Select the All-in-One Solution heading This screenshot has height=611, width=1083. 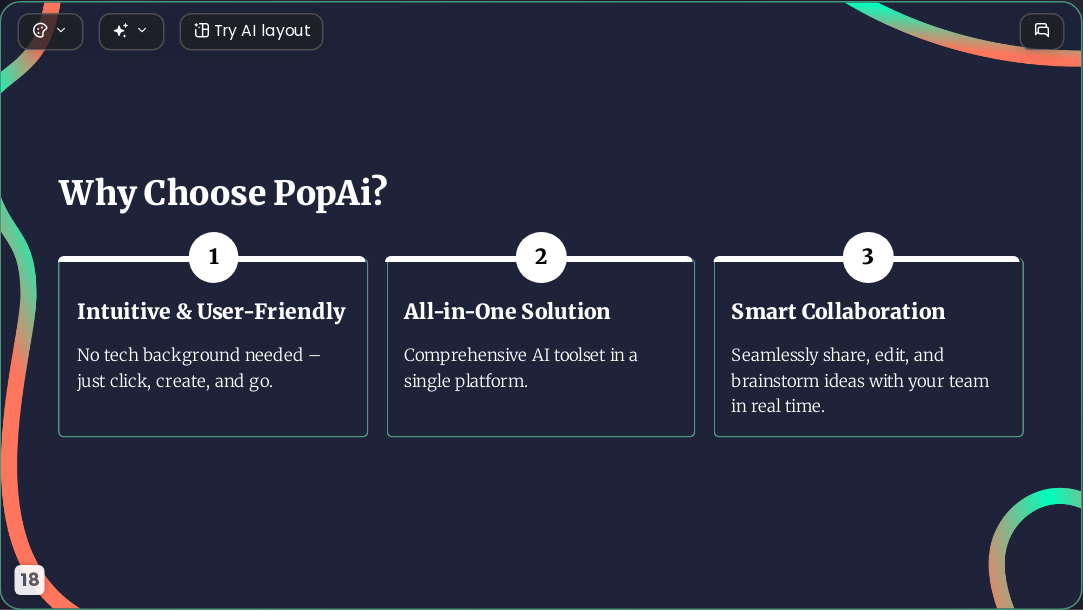tap(507, 311)
